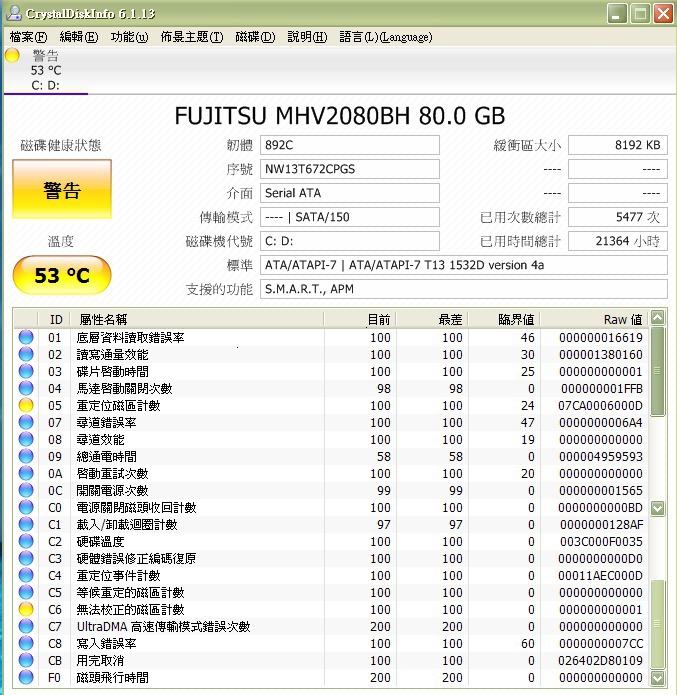Click the serial number field NW13T672CPGS

coord(350,169)
